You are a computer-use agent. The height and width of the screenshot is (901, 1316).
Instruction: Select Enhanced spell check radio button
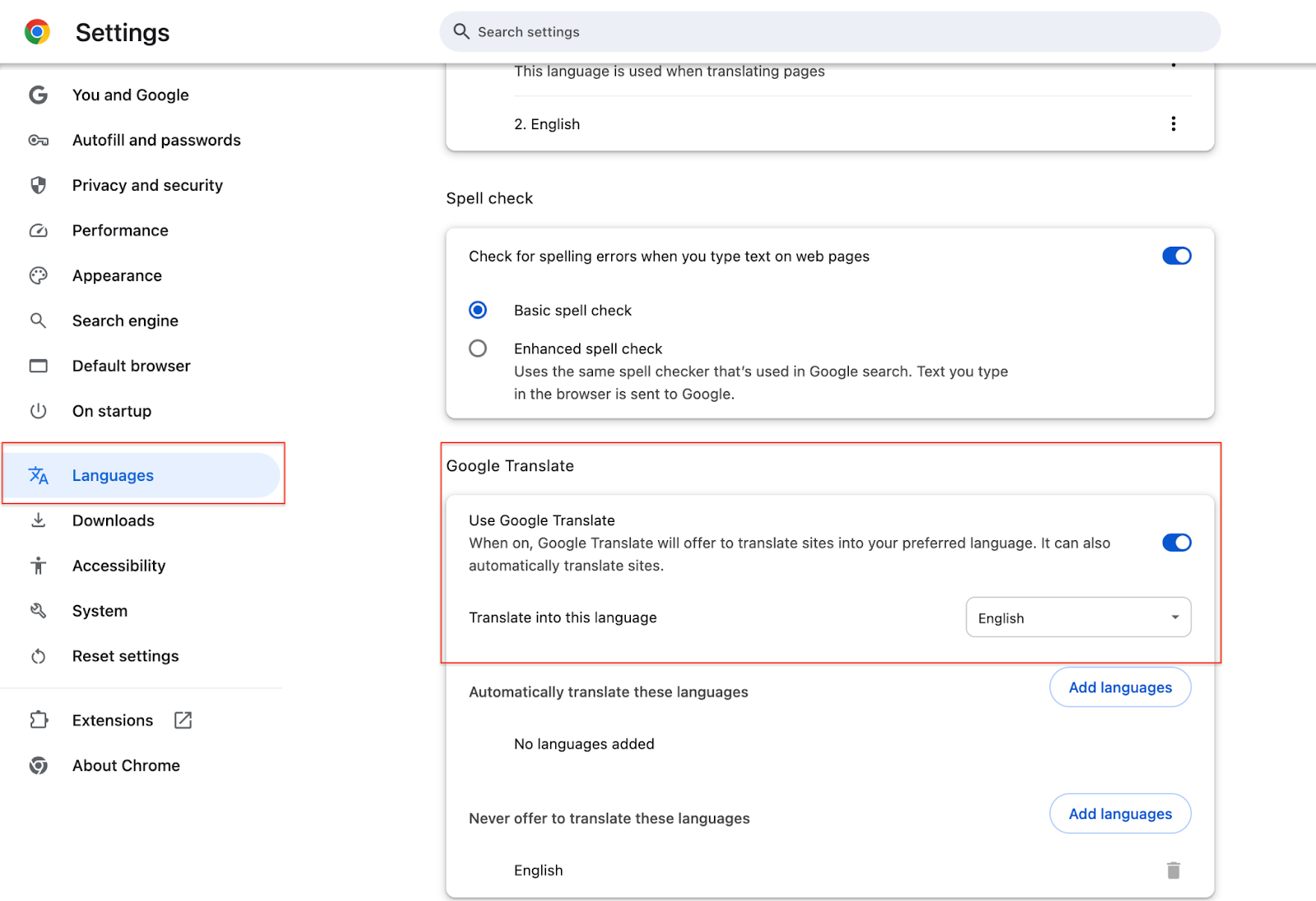tap(478, 349)
